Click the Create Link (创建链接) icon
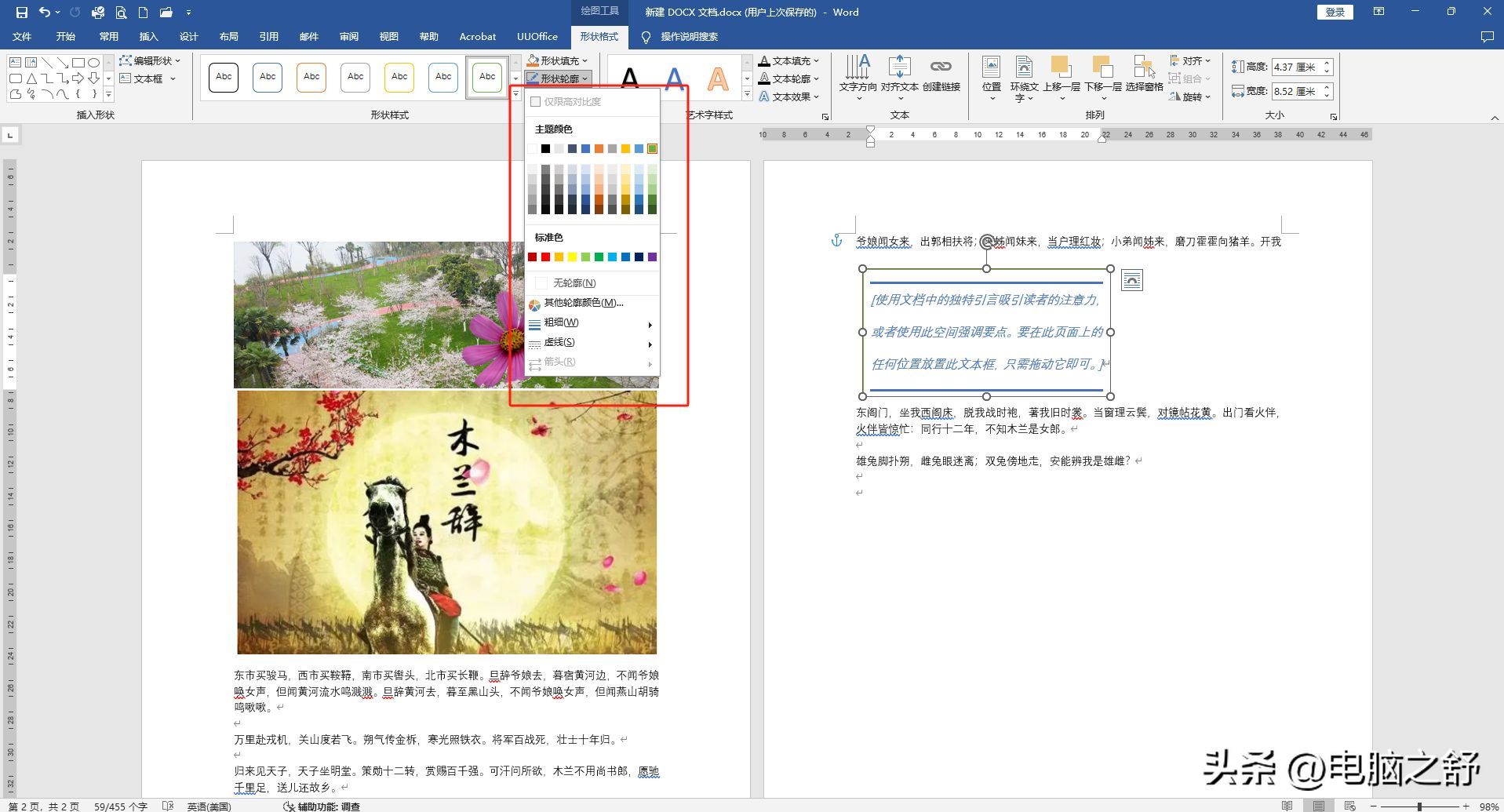The width and height of the screenshot is (1504, 812). [x=941, y=75]
